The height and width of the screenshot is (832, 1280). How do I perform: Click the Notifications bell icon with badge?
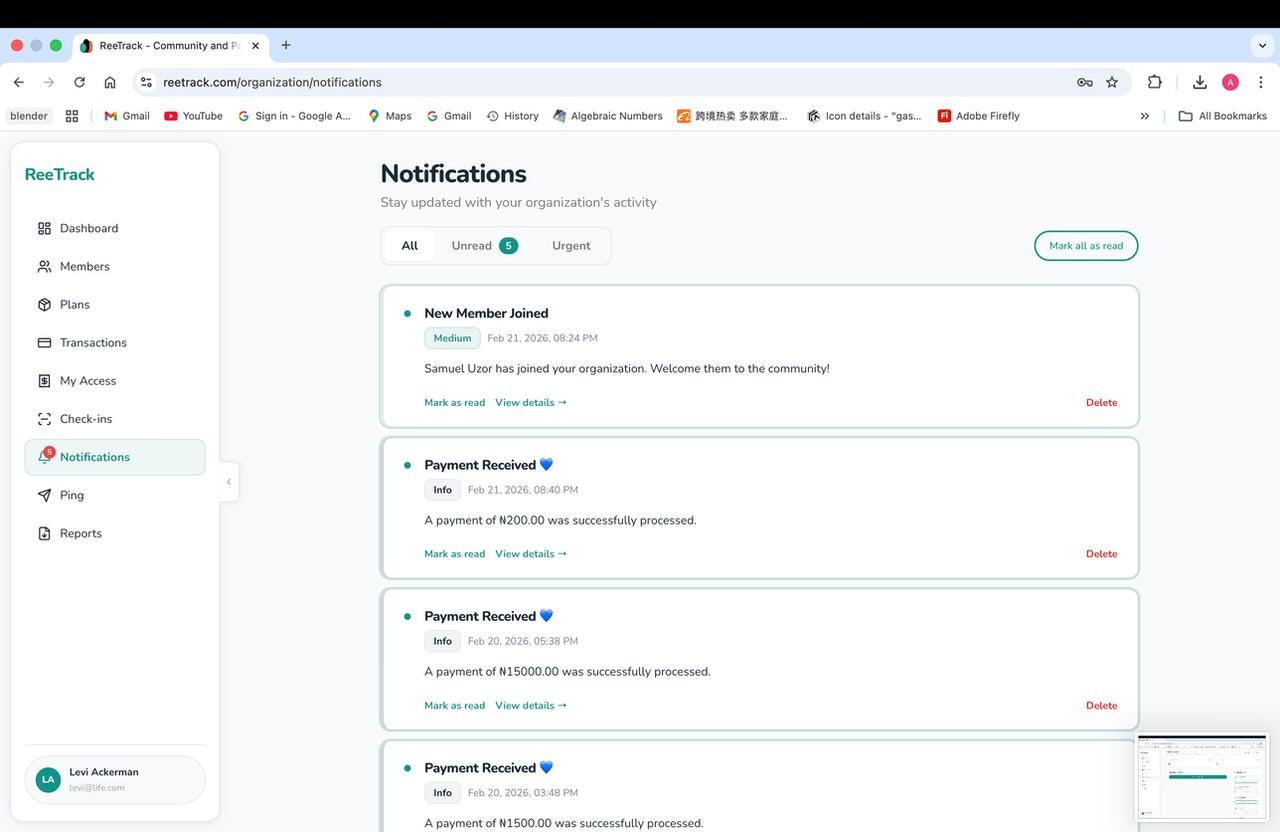point(42,456)
